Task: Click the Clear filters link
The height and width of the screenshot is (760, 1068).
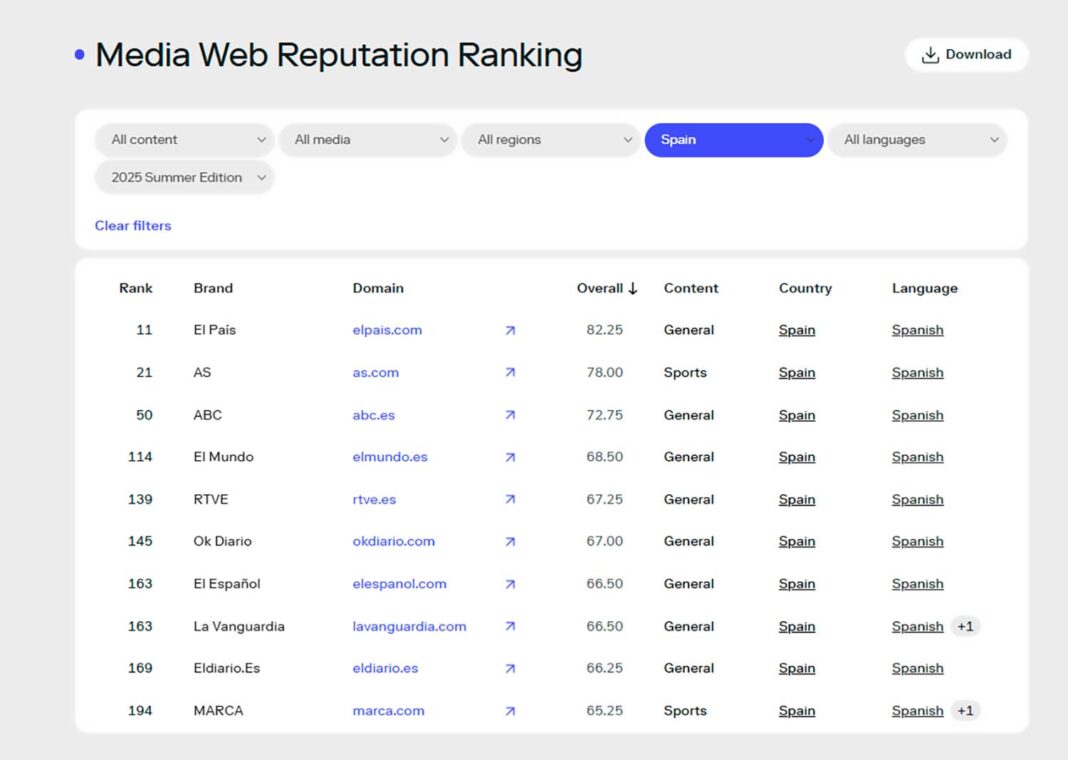Action: [x=133, y=226]
